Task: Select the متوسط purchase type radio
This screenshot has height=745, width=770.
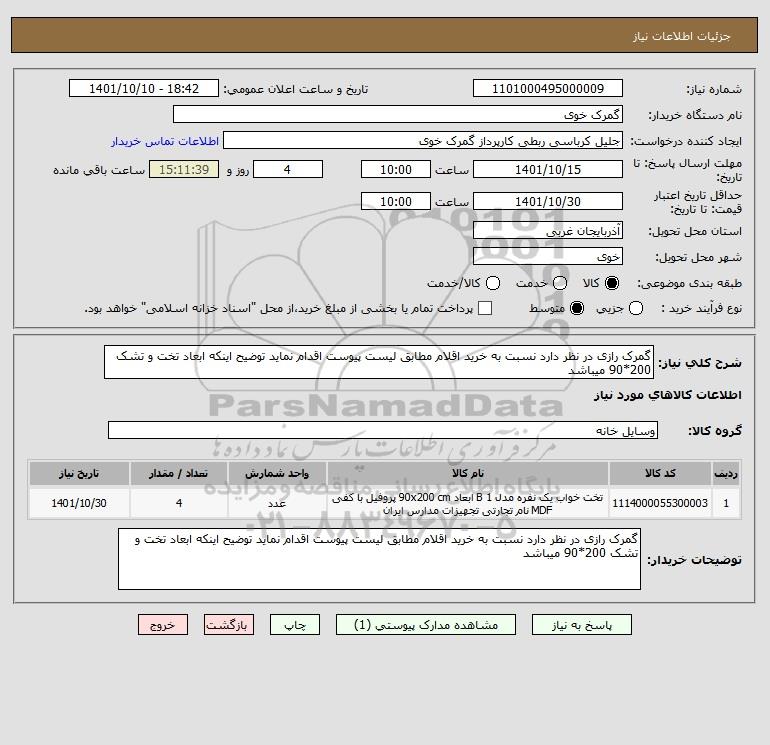Action: pyautogui.click(x=577, y=308)
